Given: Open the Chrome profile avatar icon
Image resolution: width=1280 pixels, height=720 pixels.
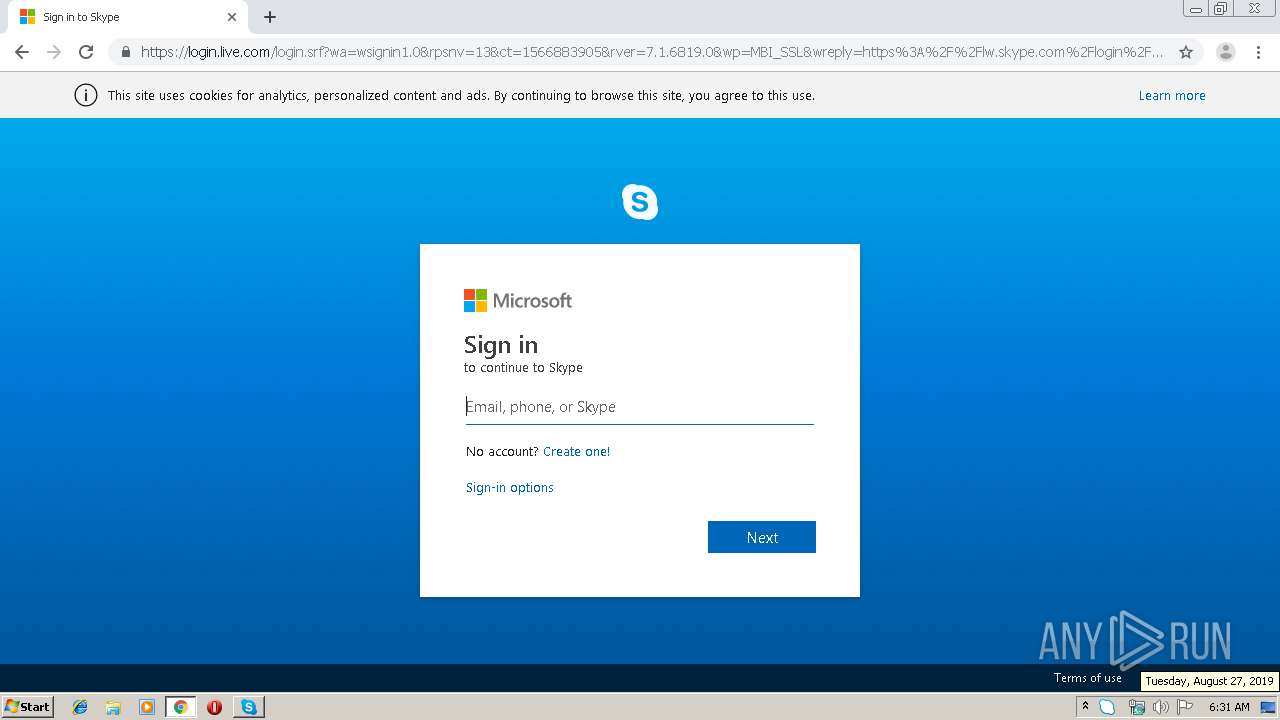Looking at the screenshot, I should pyautogui.click(x=1226, y=52).
